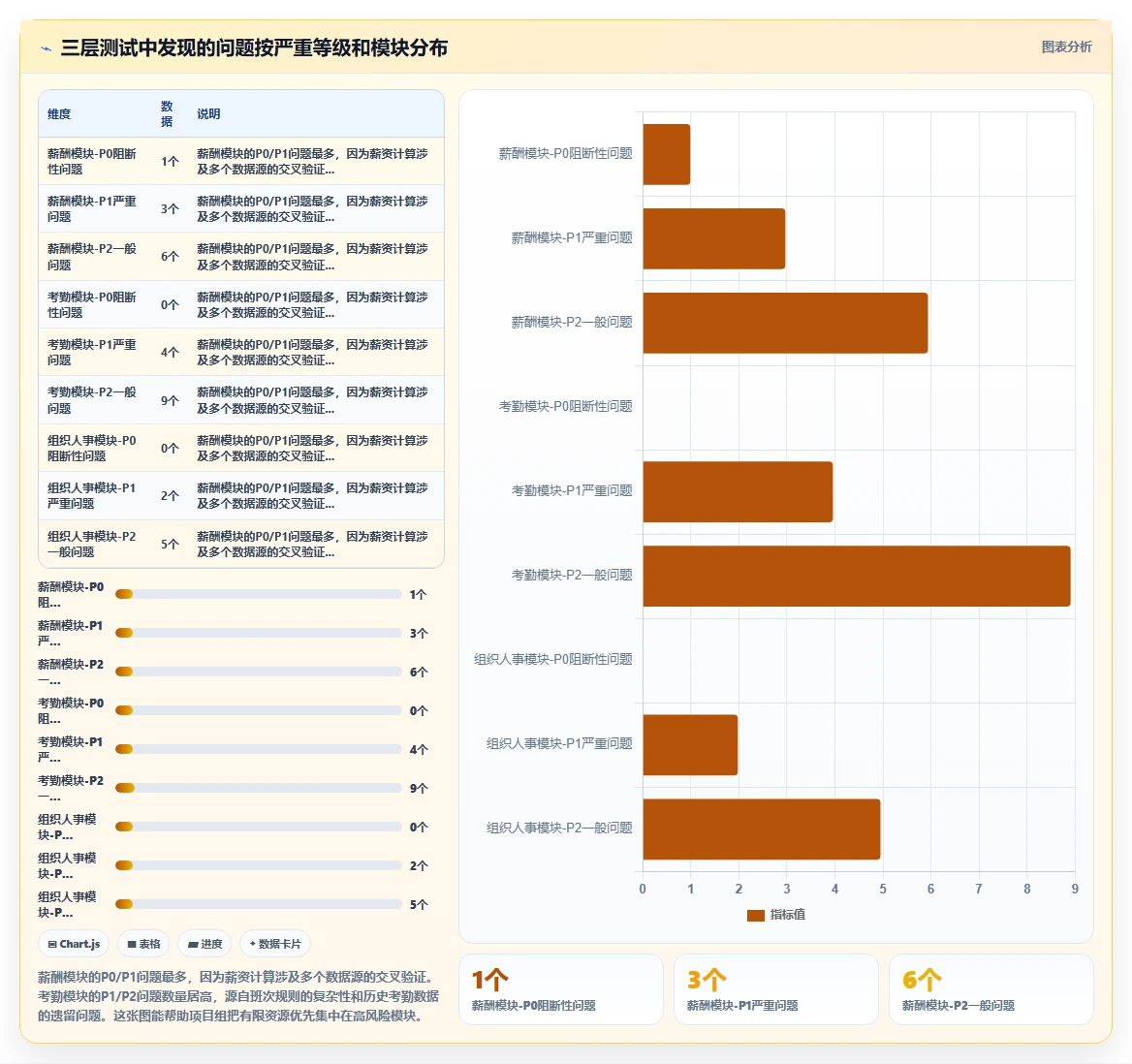Click the chart icon beside the card title
Image resolution: width=1132 pixels, height=1064 pixels.
point(47,49)
